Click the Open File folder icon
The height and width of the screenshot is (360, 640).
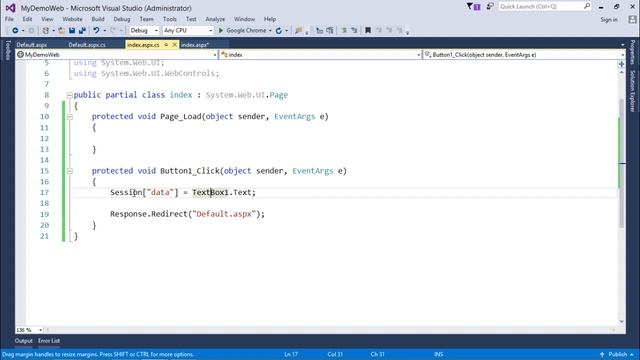[x=62, y=31]
